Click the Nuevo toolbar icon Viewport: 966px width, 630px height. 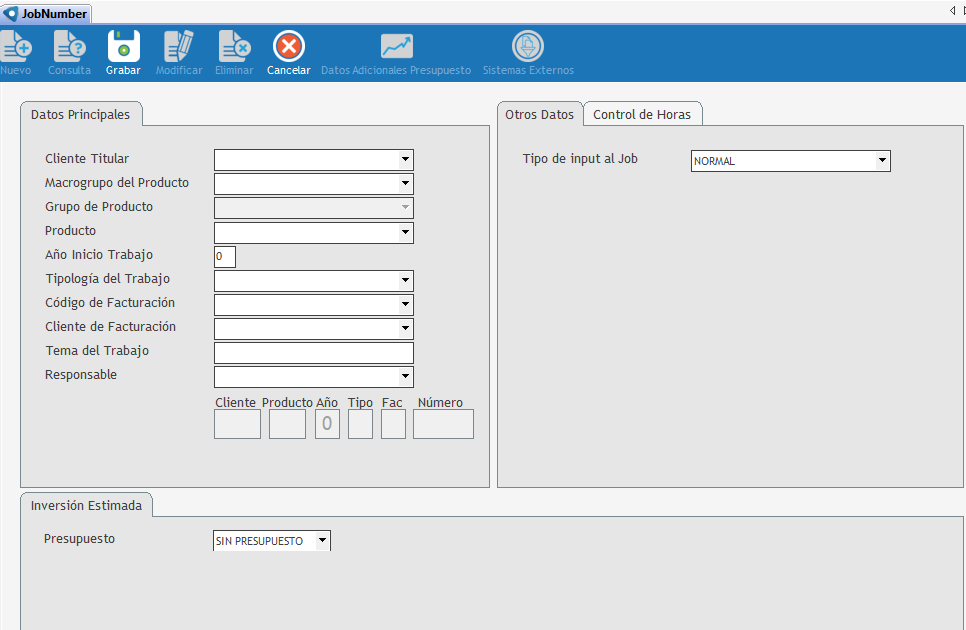click(x=16, y=47)
